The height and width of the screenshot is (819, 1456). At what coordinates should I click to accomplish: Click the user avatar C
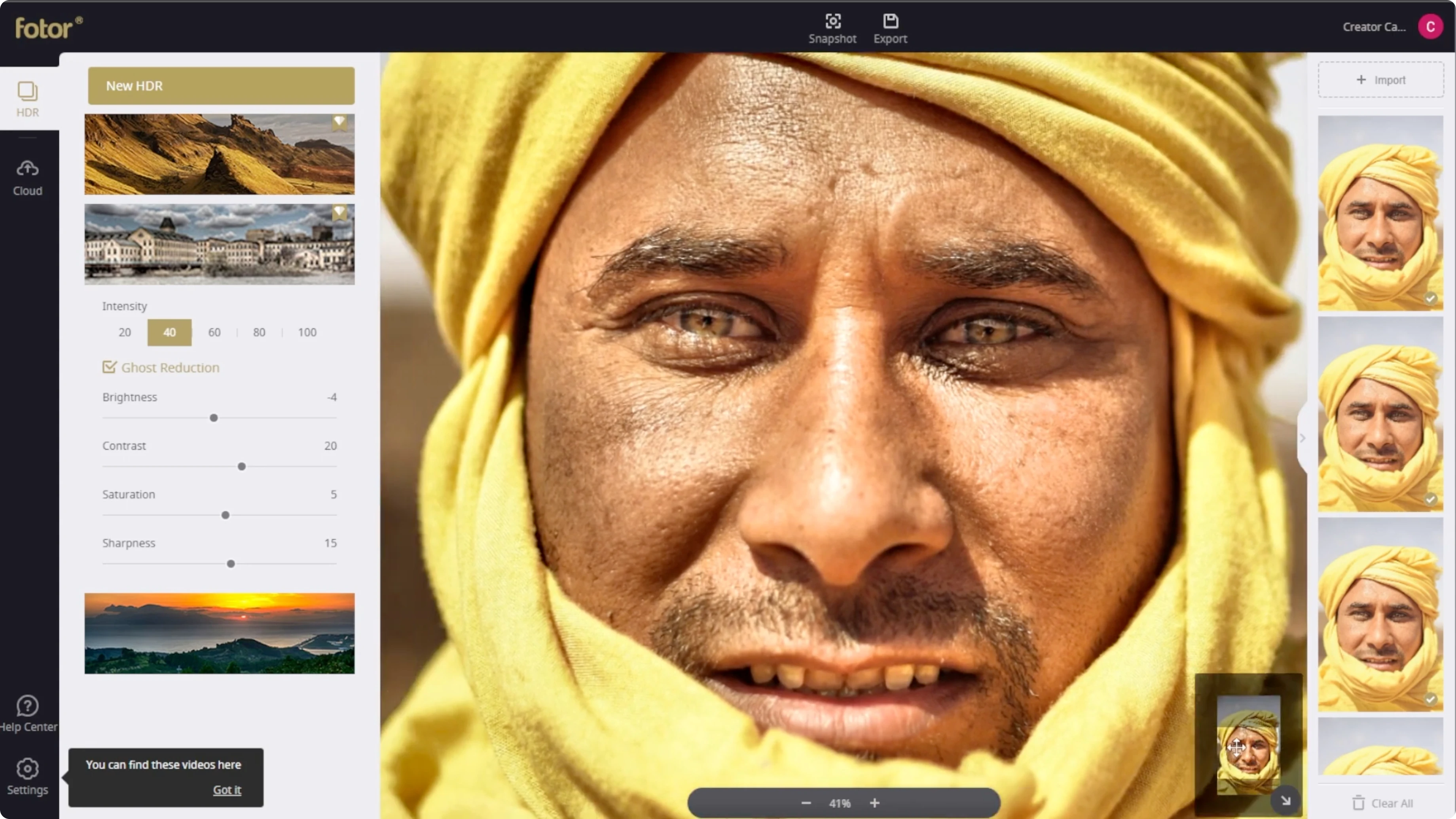point(1430,27)
